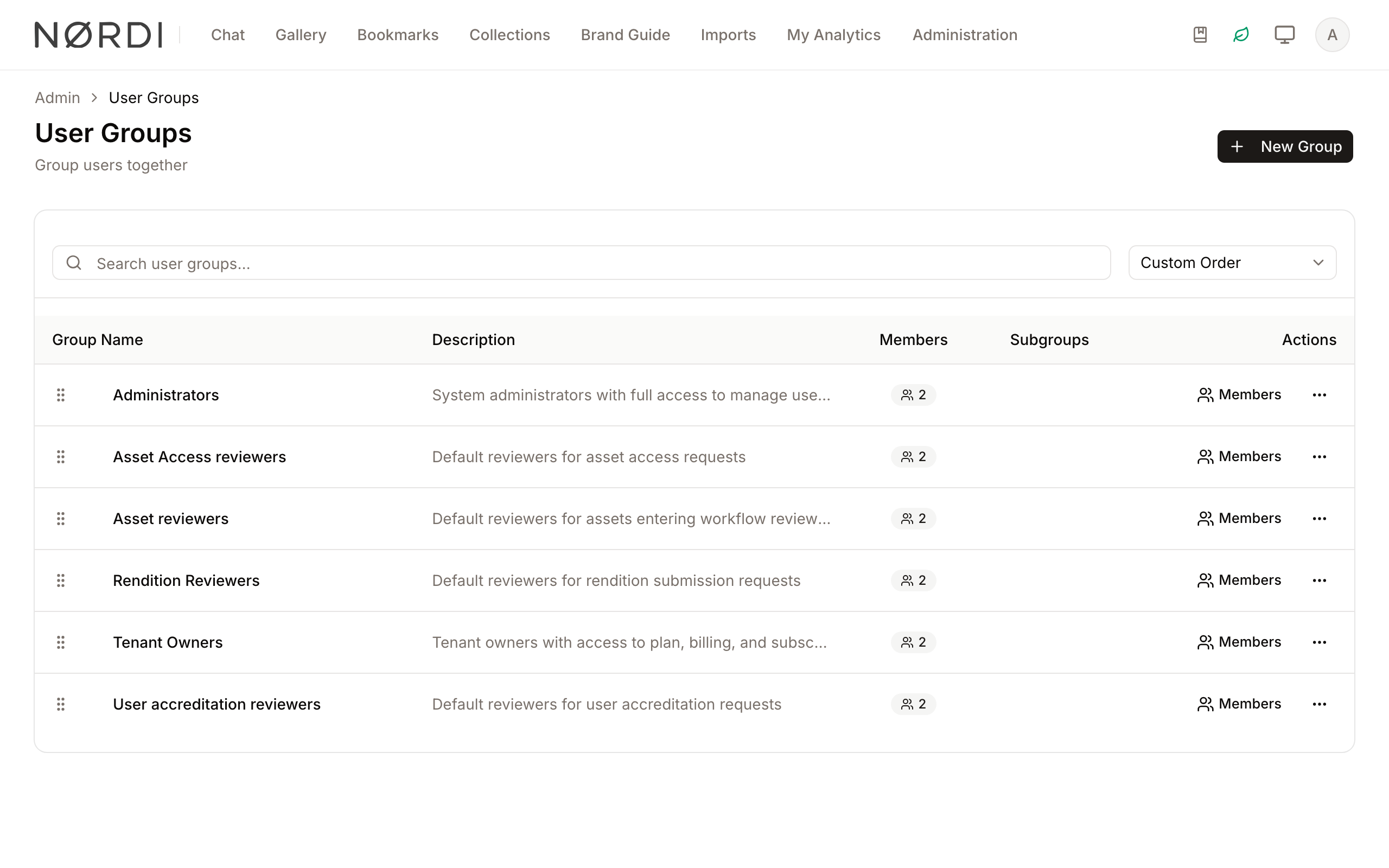
Task: Click the User Groups breadcrumb text
Action: tap(154, 98)
